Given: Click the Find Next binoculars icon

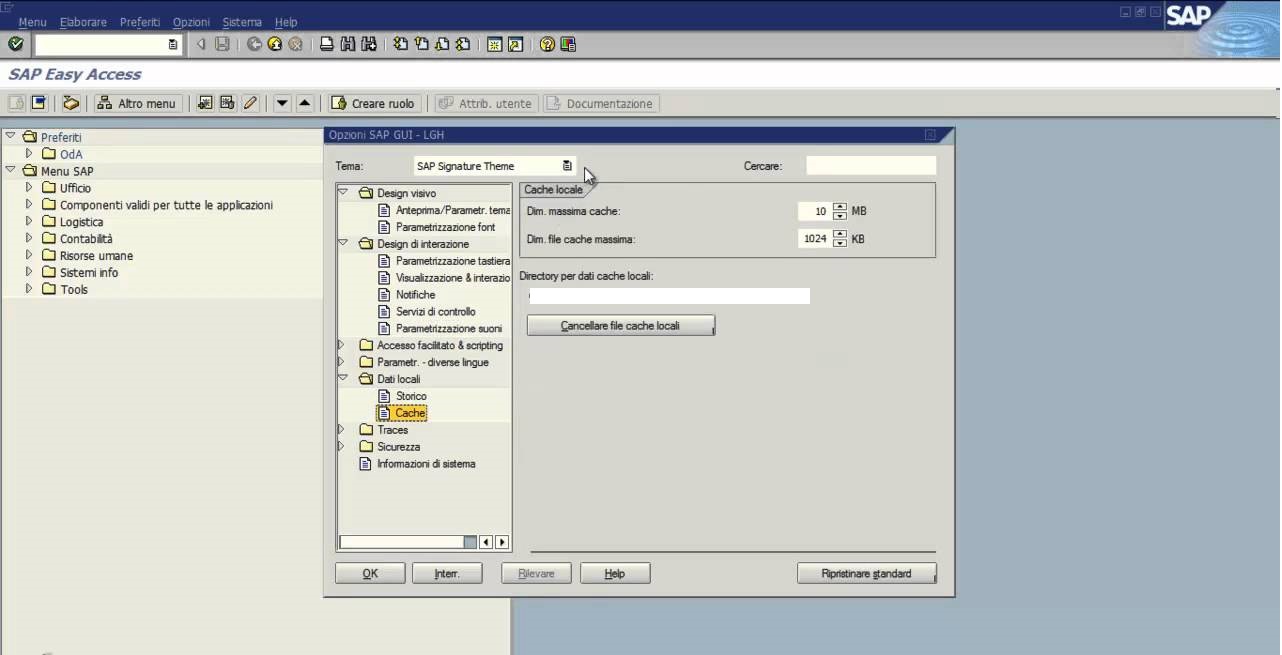Looking at the screenshot, I should click(x=369, y=44).
